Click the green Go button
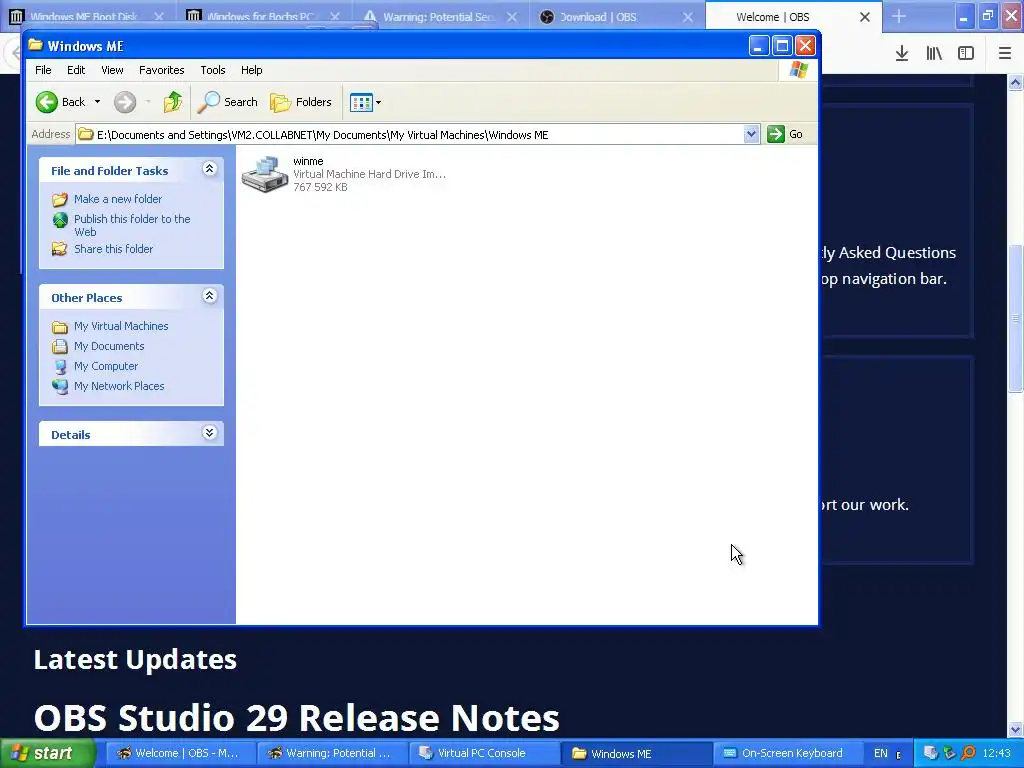 [x=786, y=135]
